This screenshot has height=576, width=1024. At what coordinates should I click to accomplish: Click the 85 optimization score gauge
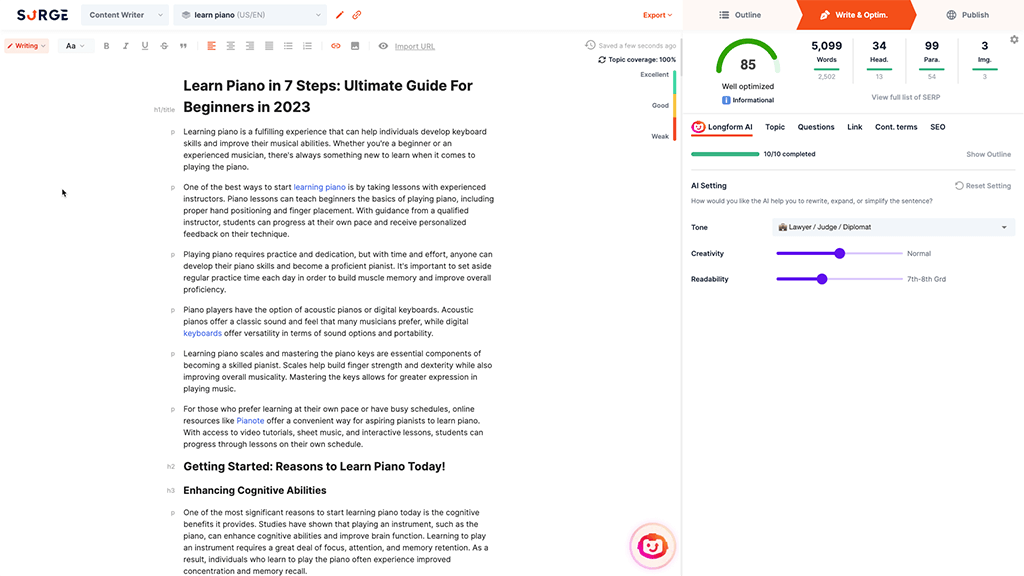click(748, 57)
